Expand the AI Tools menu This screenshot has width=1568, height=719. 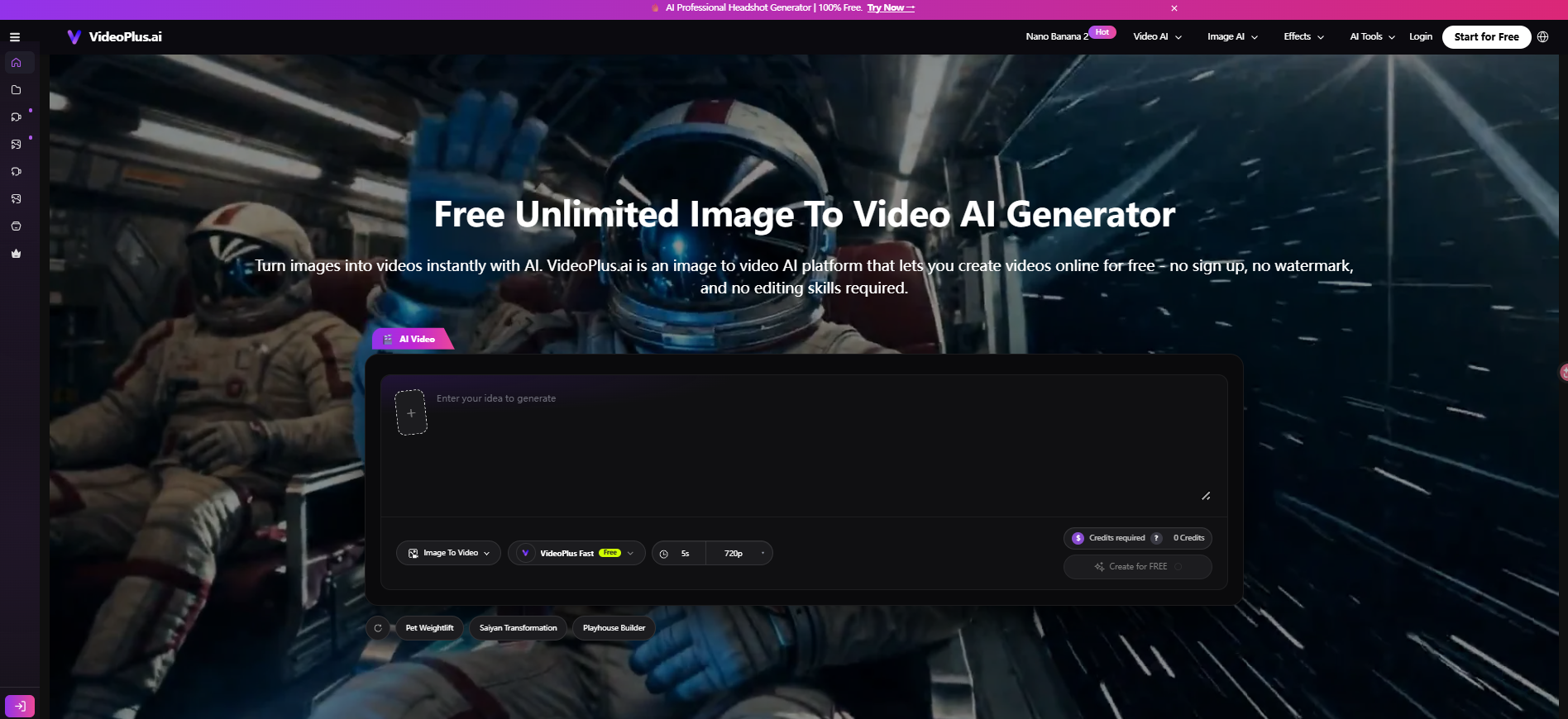tap(1373, 37)
